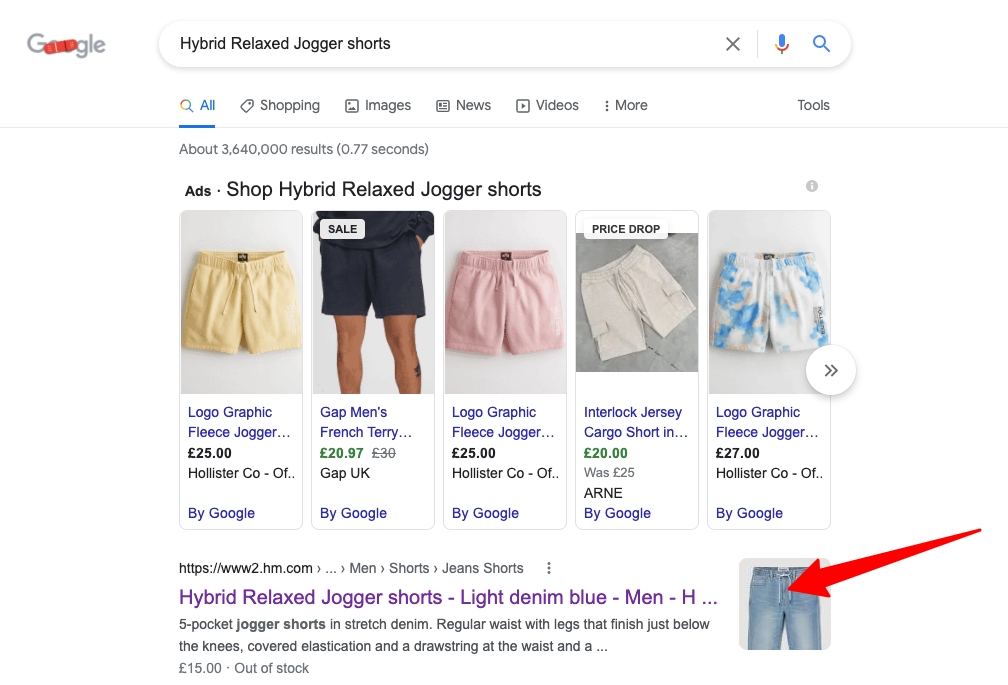The width and height of the screenshot is (1008, 685).
Task: Open blue tie-dye shorts product image
Action: [769, 302]
